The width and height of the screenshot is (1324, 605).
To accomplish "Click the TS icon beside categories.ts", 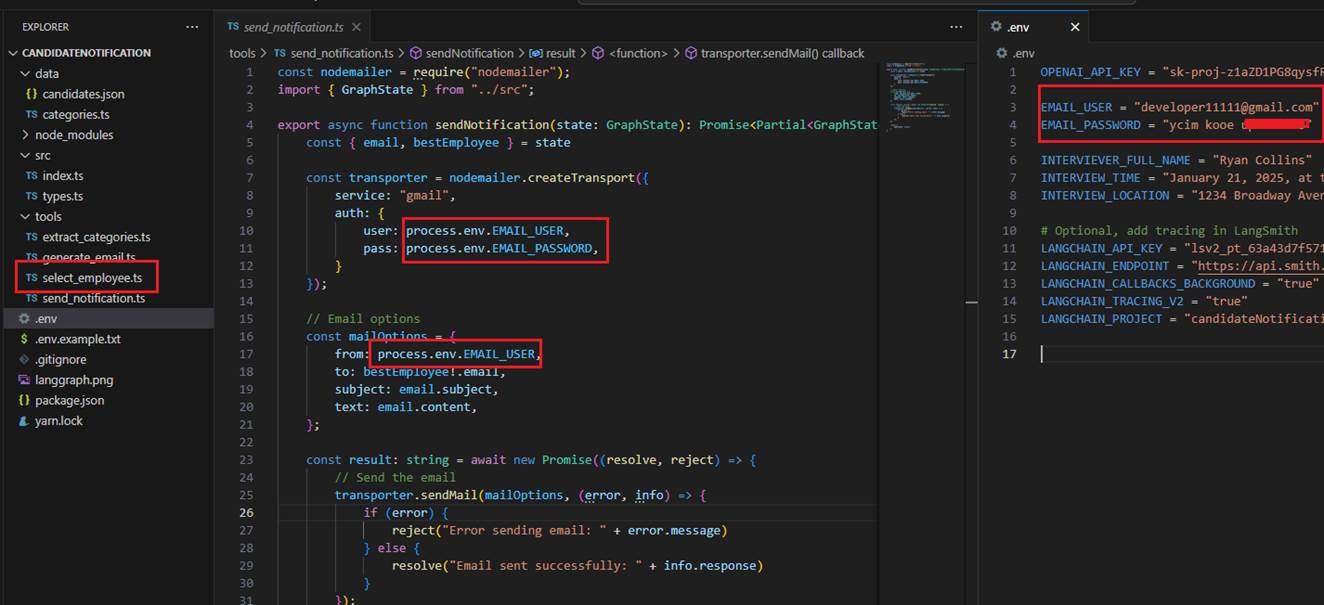I will 32,114.
